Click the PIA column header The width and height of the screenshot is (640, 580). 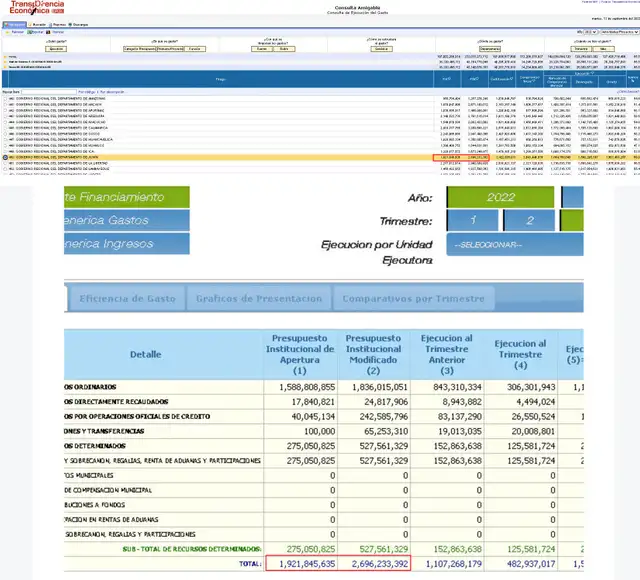[x=447, y=79]
